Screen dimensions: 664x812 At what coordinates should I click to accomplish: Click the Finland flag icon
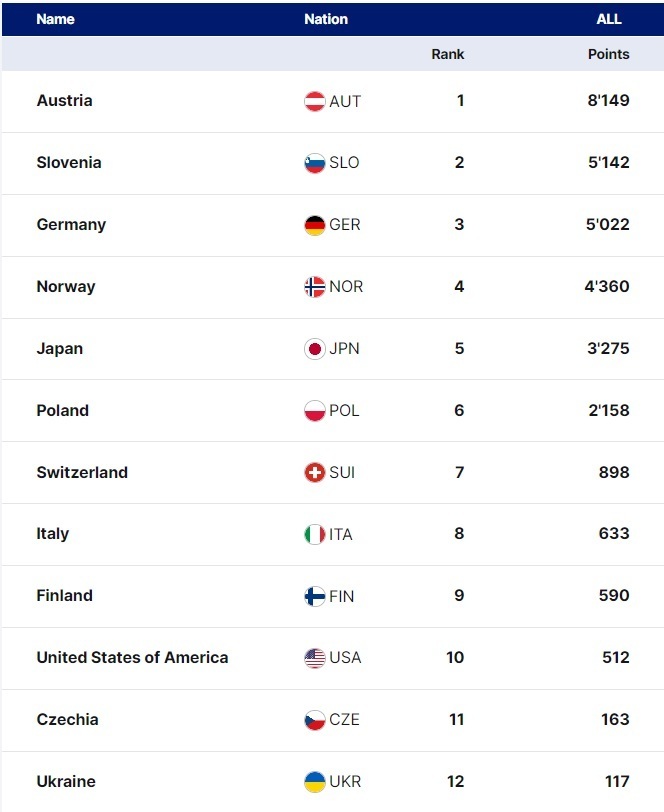(315, 596)
